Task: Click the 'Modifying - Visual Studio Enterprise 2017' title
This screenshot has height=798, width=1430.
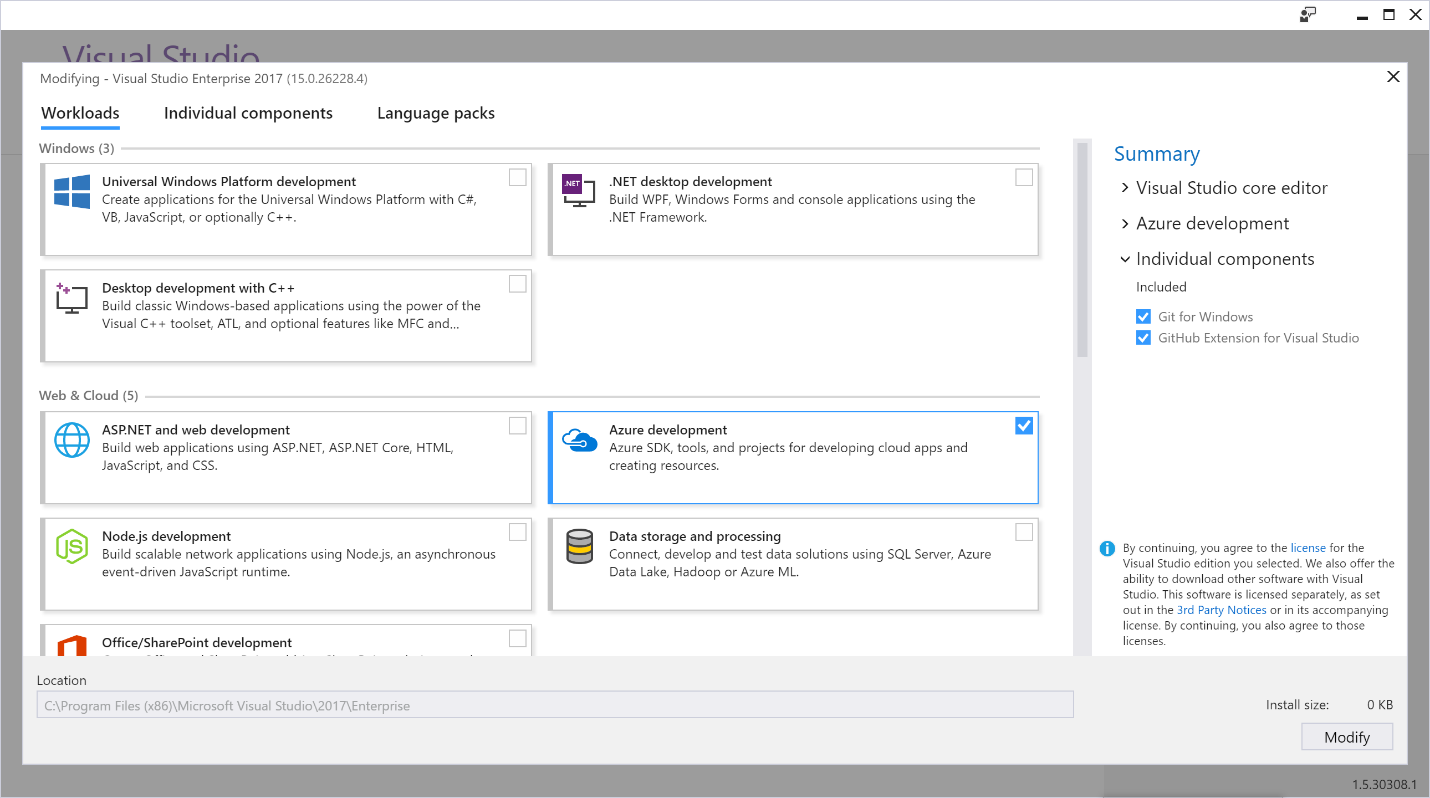Action: 204,78
